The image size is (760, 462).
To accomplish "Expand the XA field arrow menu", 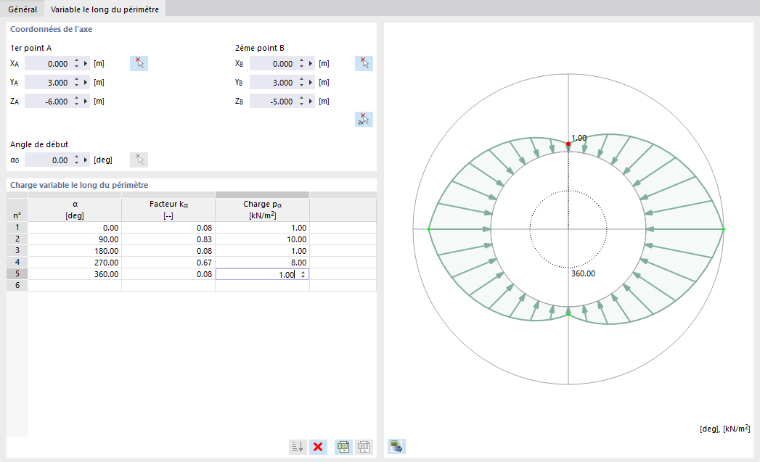I will (86, 64).
